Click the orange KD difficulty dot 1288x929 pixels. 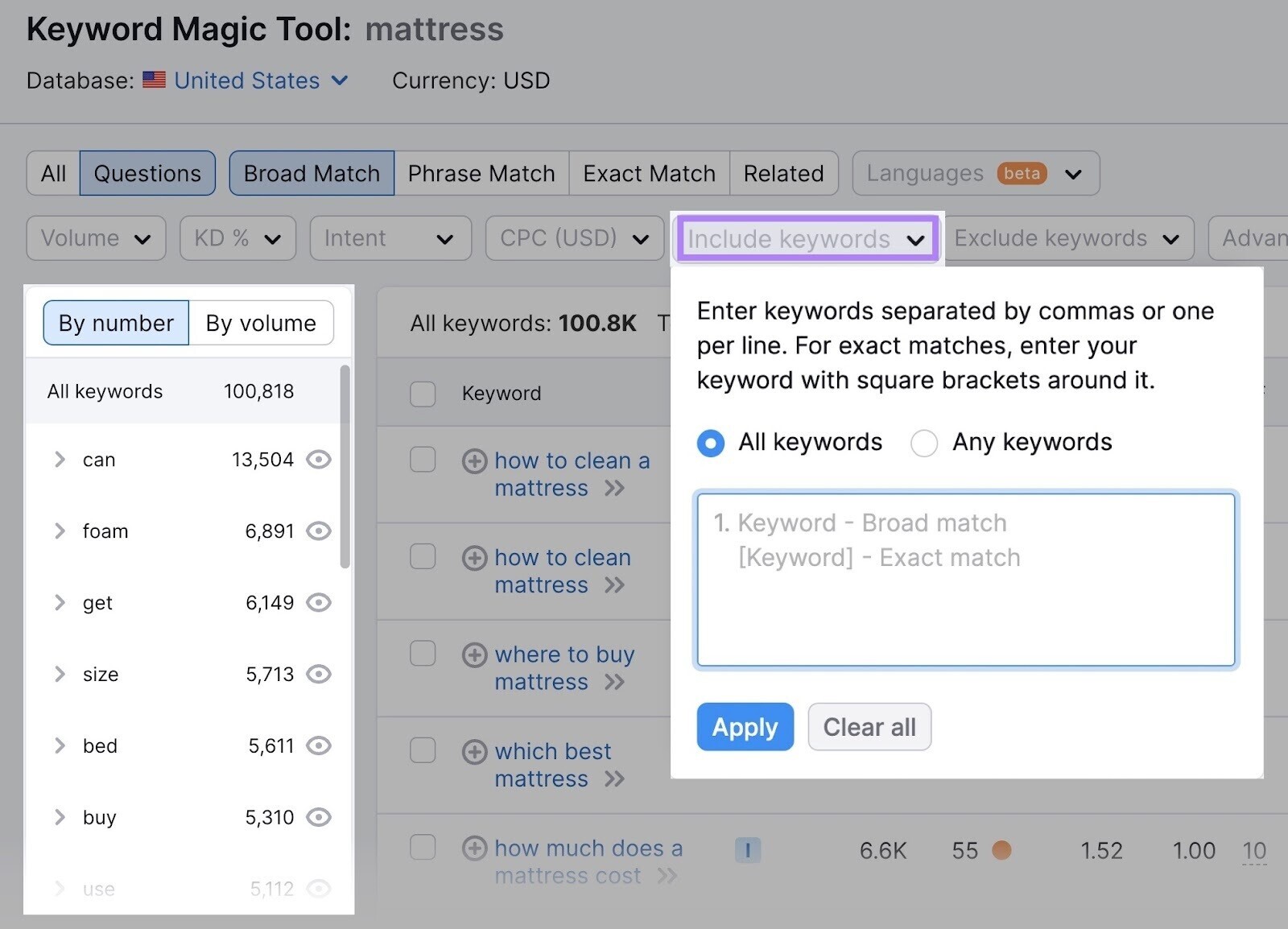point(1001,850)
